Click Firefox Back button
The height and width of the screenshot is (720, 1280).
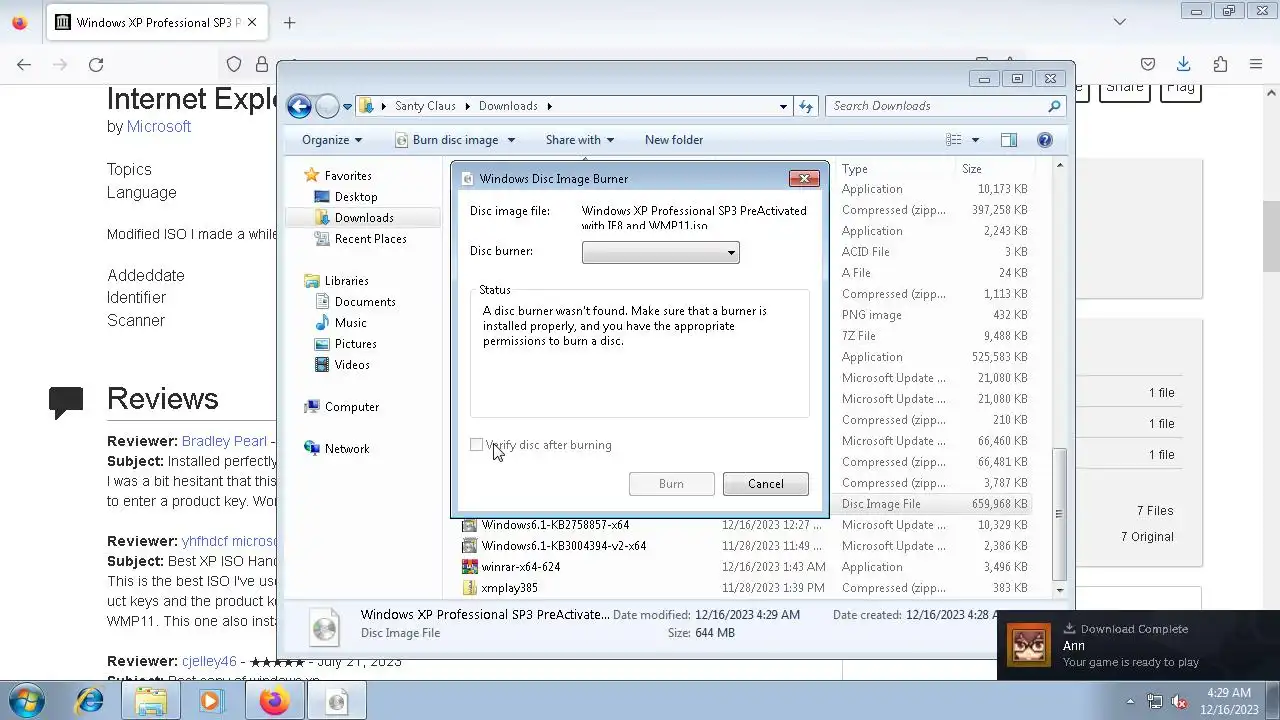click(x=24, y=64)
